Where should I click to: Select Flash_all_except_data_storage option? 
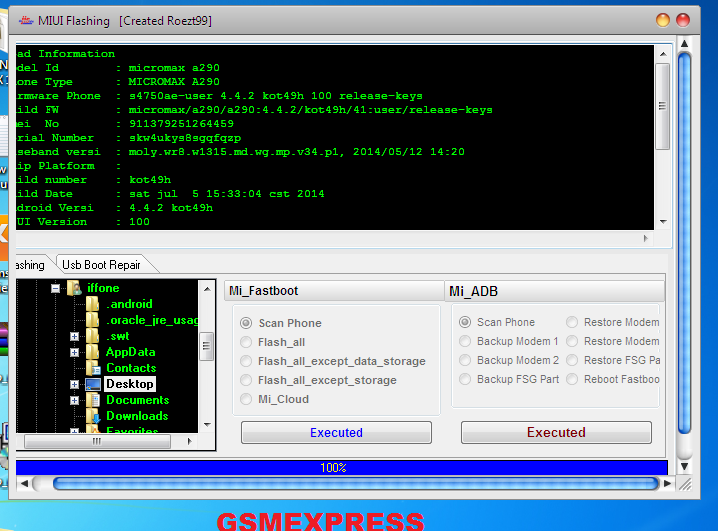tap(246, 361)
